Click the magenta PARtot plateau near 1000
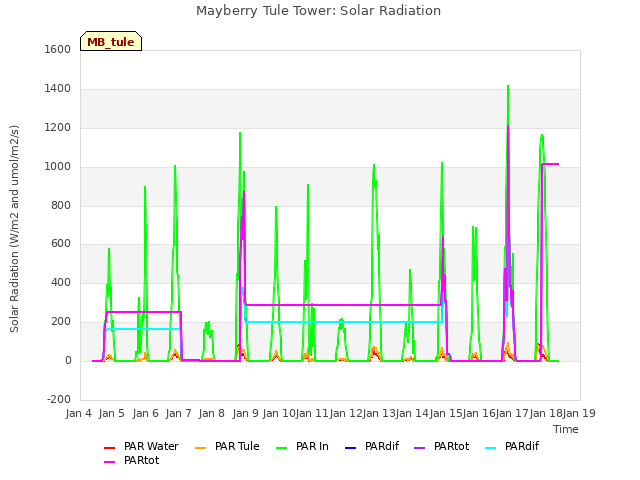 [x=550, y=164]
